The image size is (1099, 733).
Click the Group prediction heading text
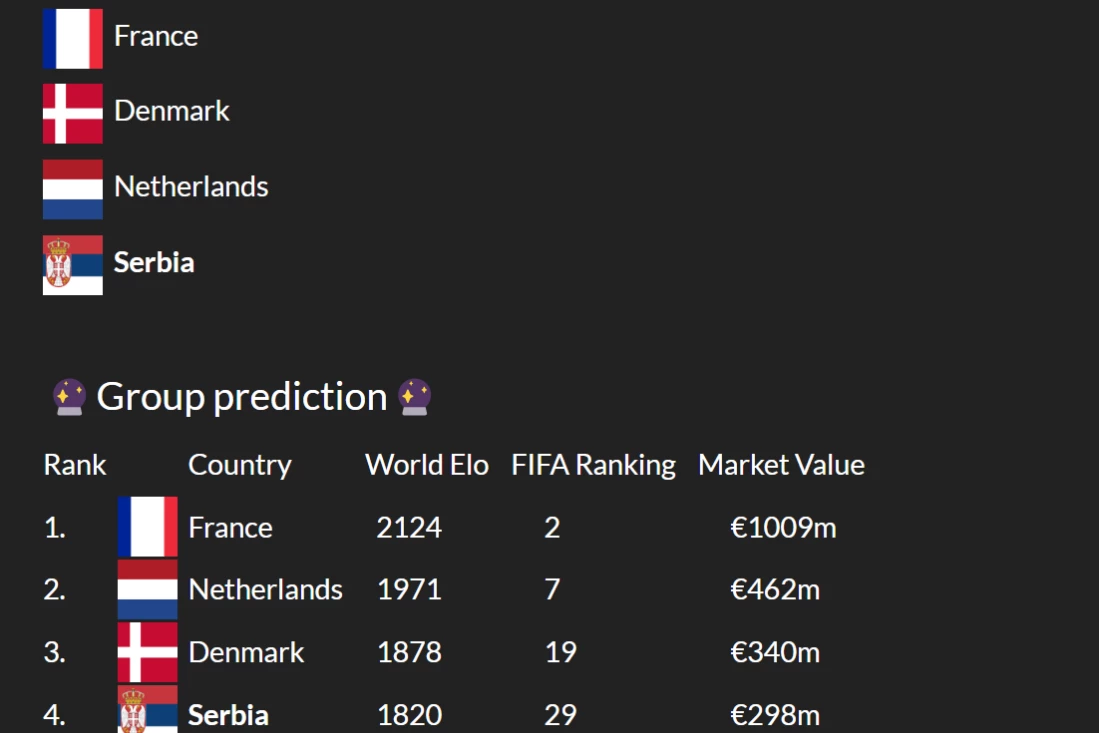(x=242, y=397)
